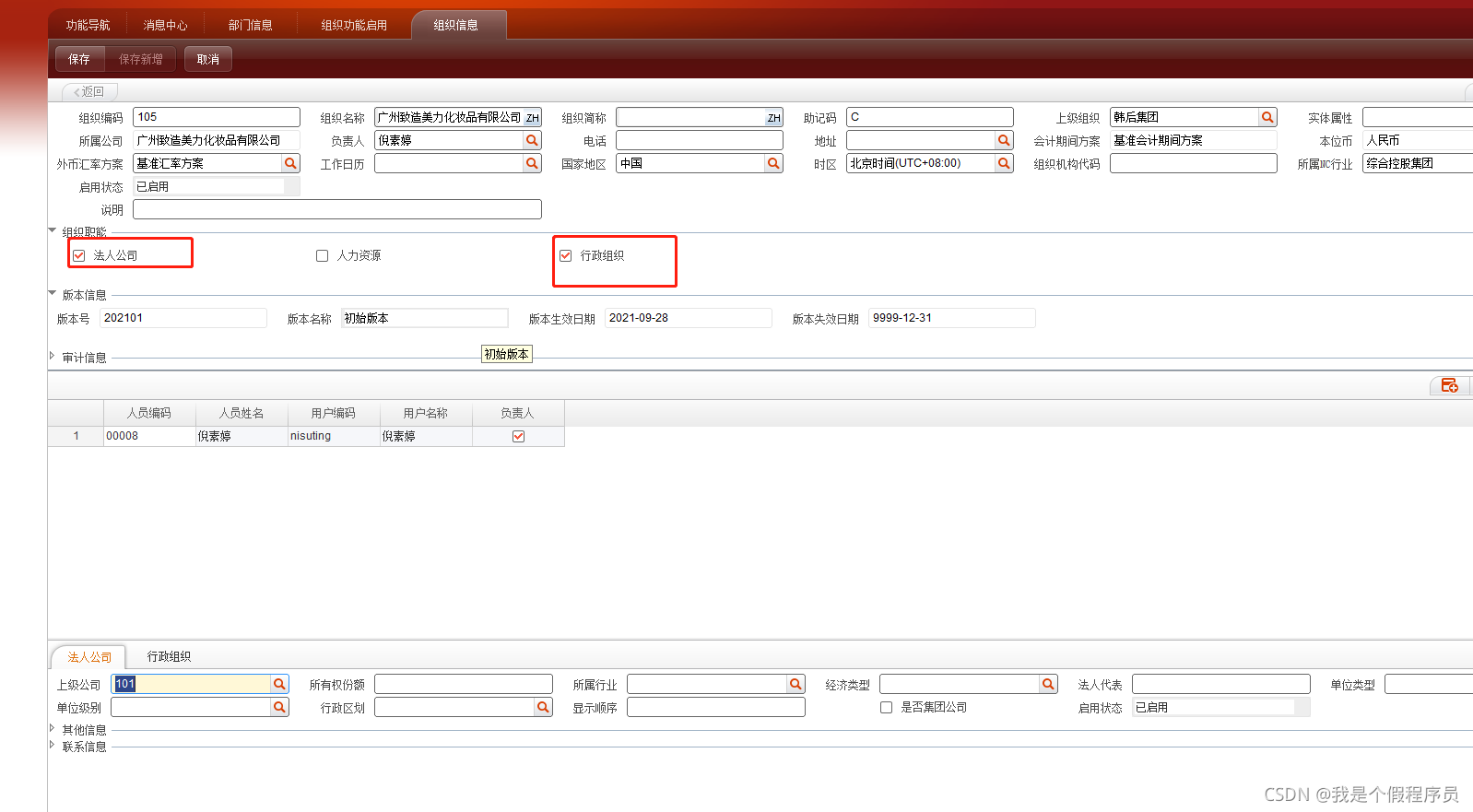Screen dimensions: 1473x812
Task: Sort by 人员编码 column header
Action: [x=149, y=413]
